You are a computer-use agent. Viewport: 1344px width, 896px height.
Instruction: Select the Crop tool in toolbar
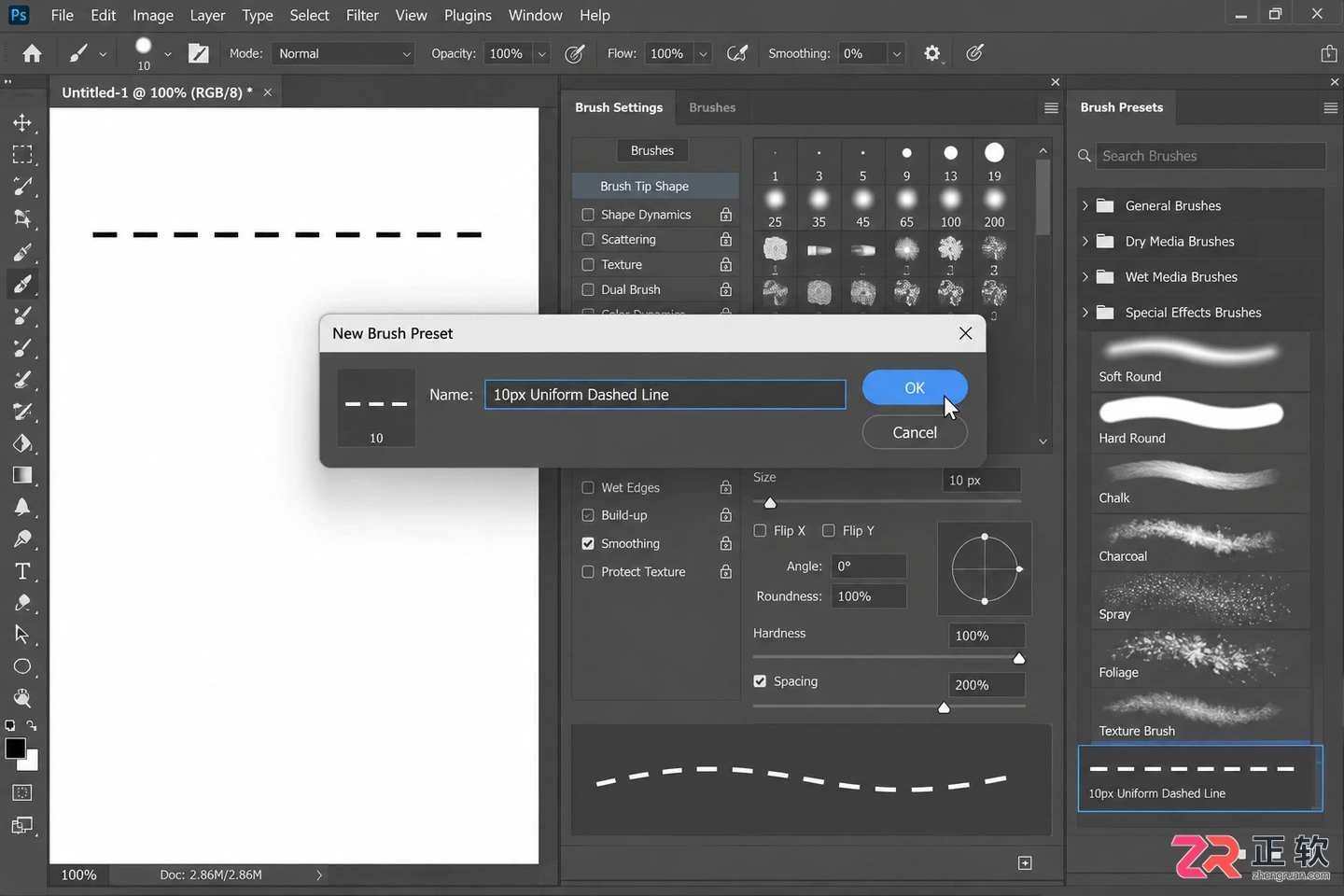click(x=22, y=218)
